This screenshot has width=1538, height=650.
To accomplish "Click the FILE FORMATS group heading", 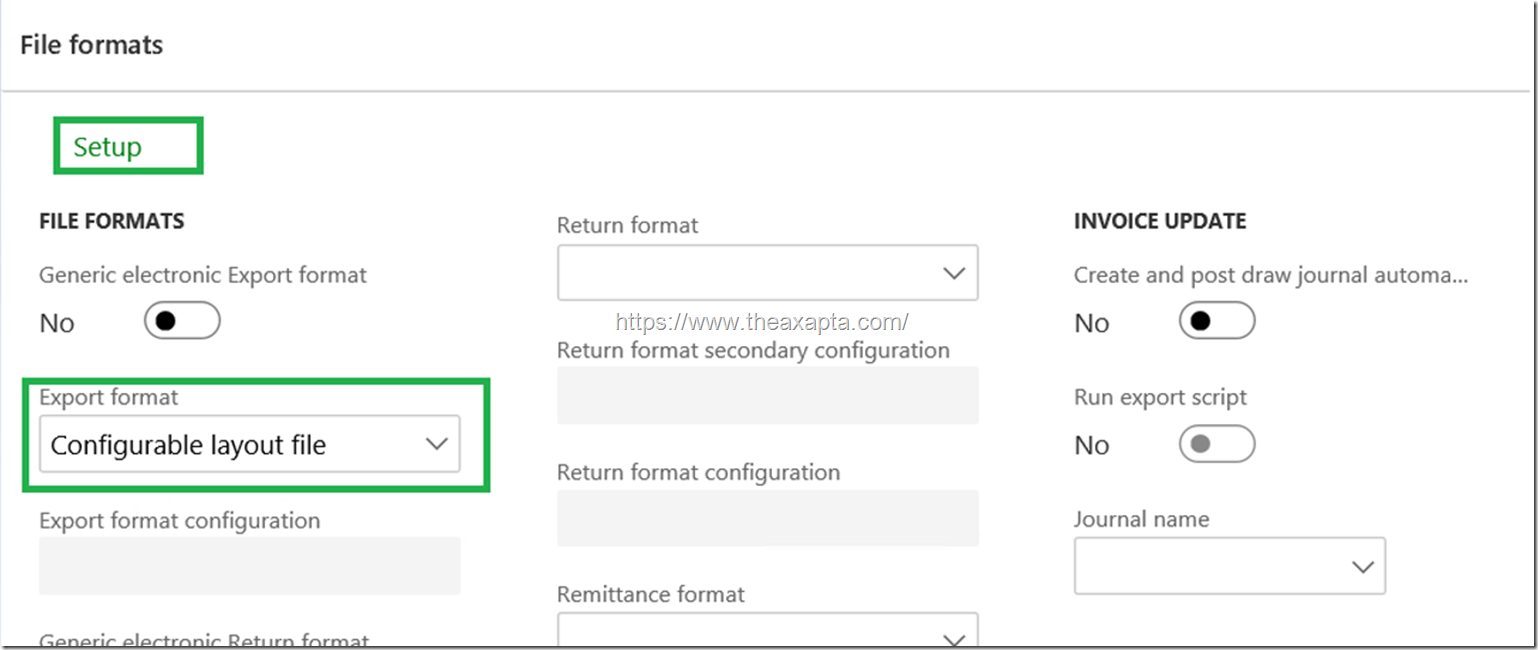I will click(x=112, y=222).
